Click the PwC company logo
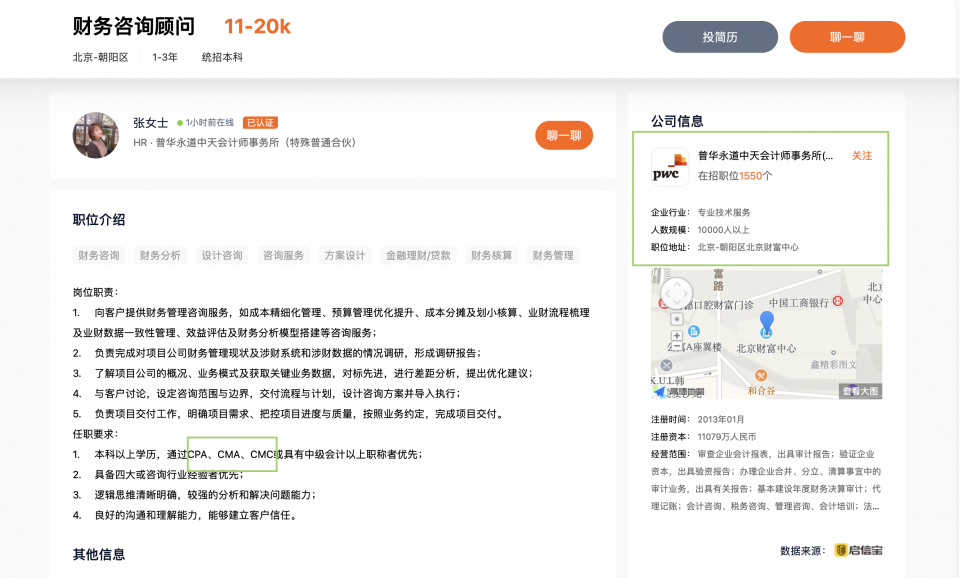 pos(669,167)
